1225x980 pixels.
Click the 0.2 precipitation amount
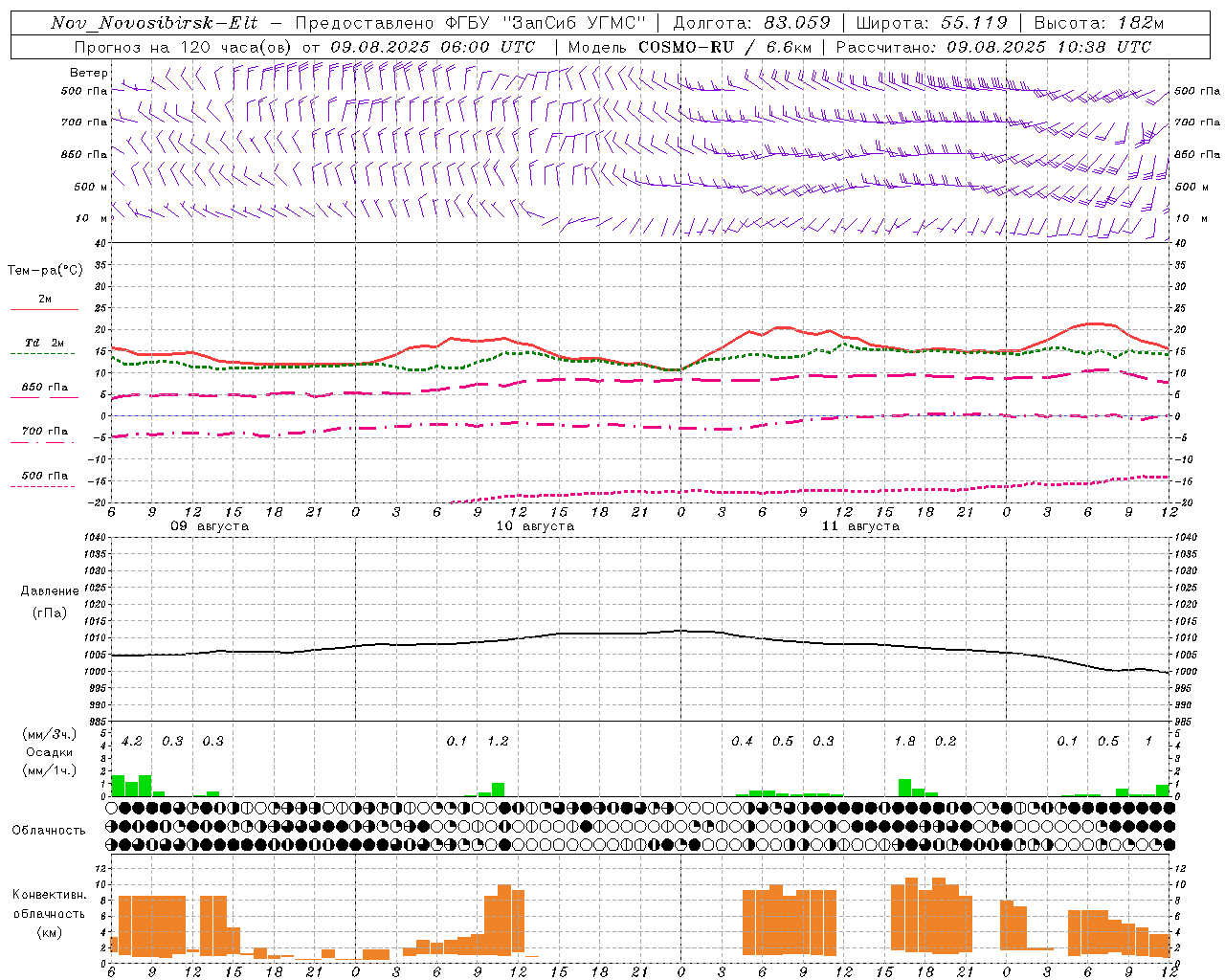946,741
